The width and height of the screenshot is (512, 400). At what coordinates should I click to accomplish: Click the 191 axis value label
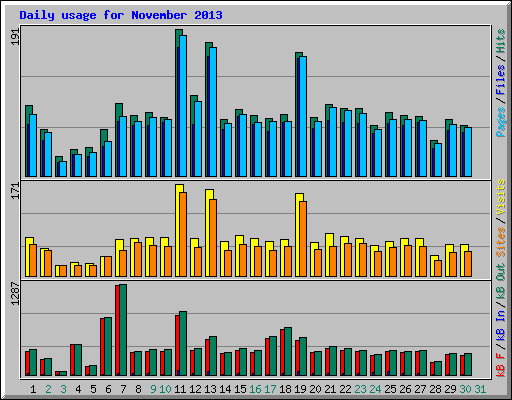(x=15, y=37)
